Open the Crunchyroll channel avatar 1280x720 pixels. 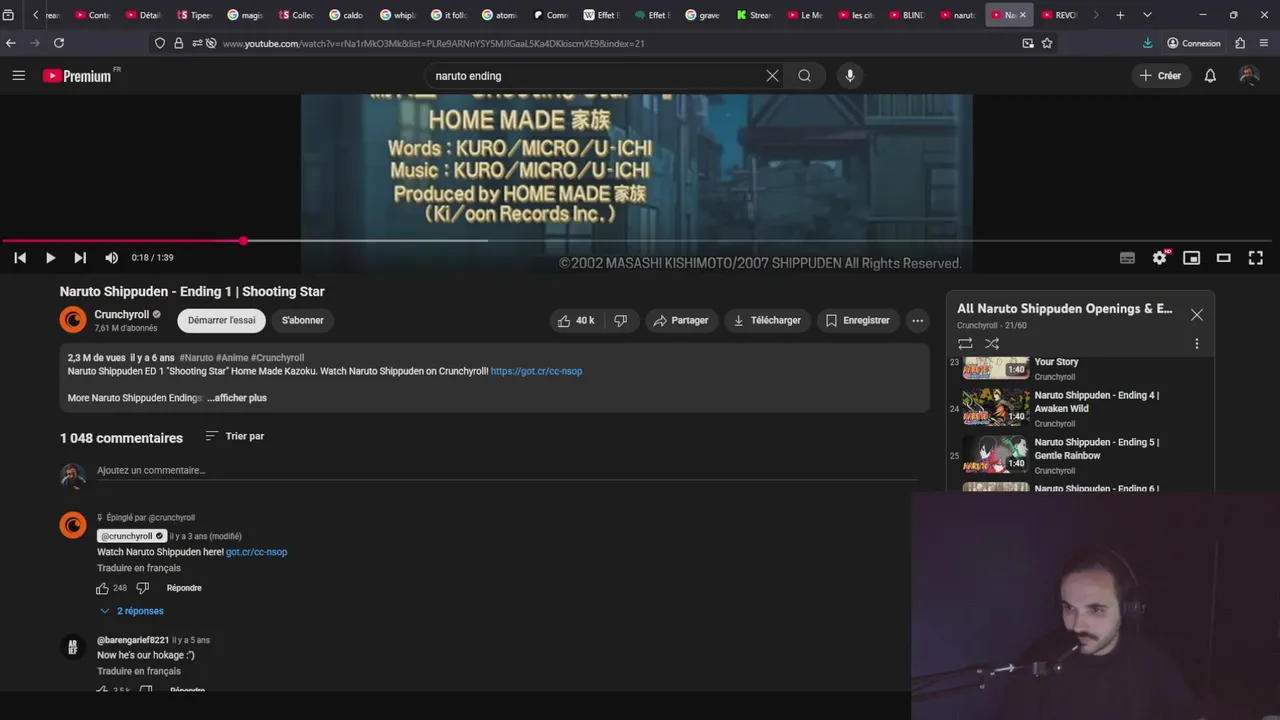coord(73,320)
